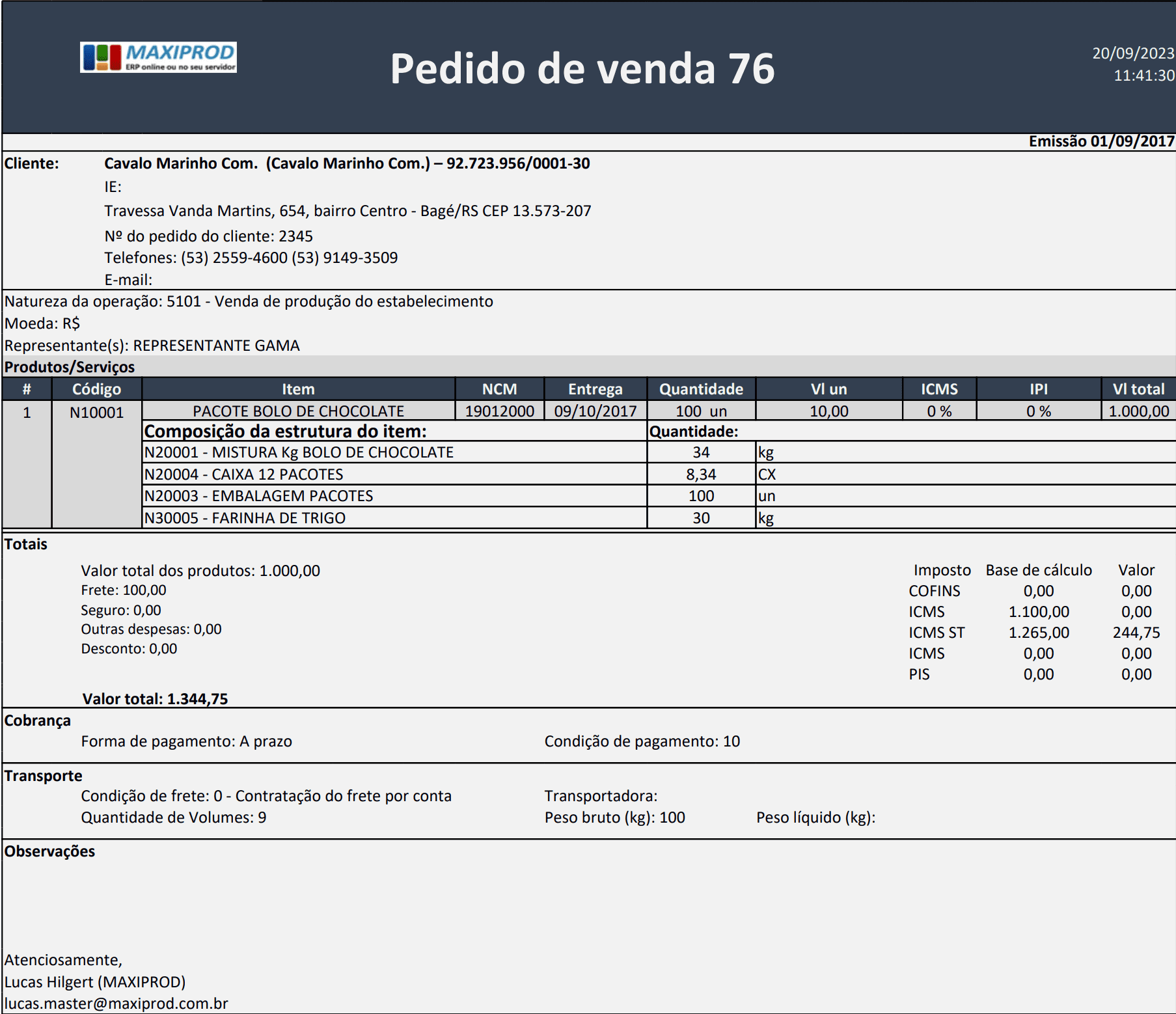Click the Emissão 01/09/2017 date
Screen dimensions: 1176x1014
pyautogui.click(x=1101, y=141)
